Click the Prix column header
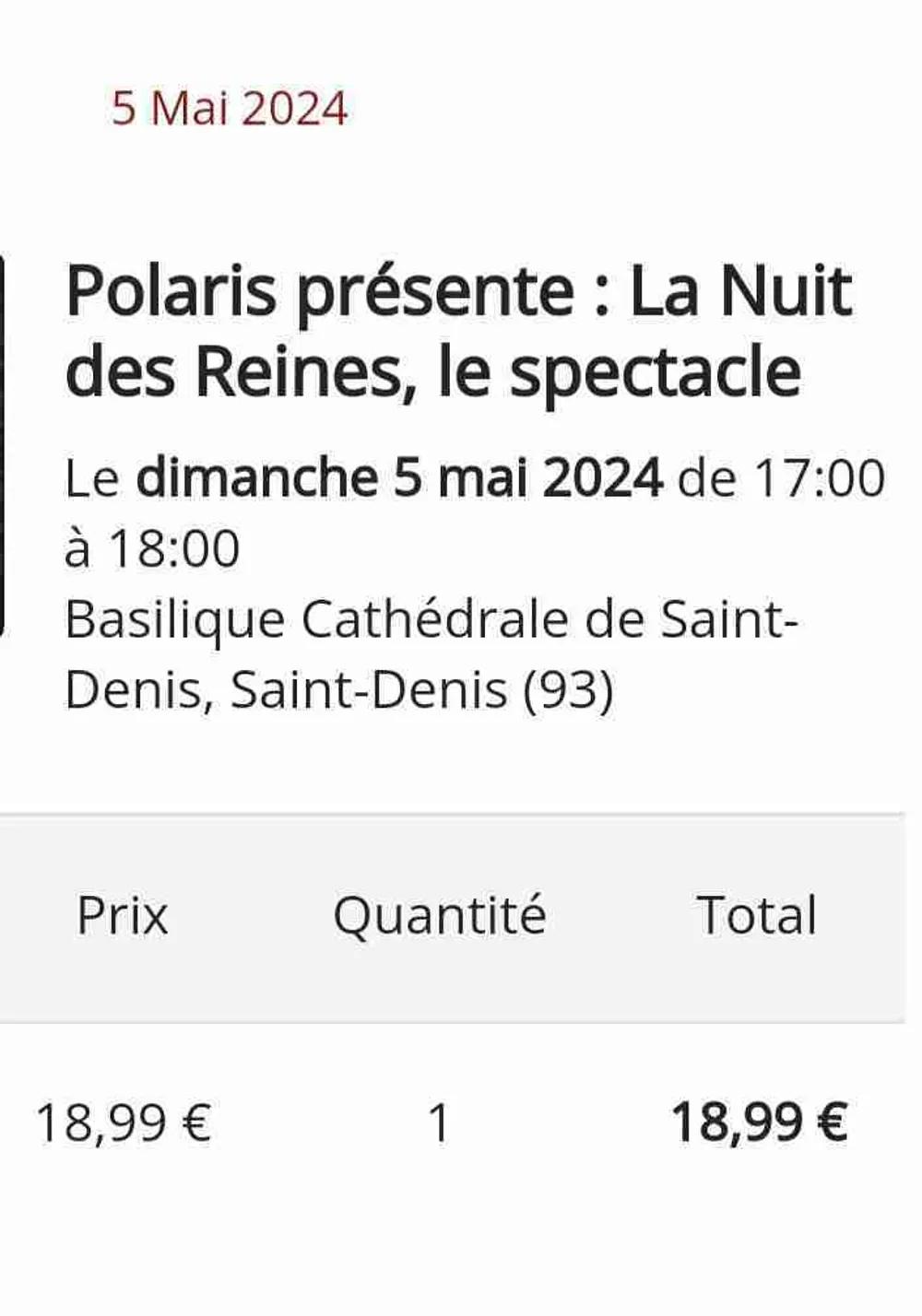The width and height of the screenshot is (922, 1316). pyautogui.click(x=123, y=915)
